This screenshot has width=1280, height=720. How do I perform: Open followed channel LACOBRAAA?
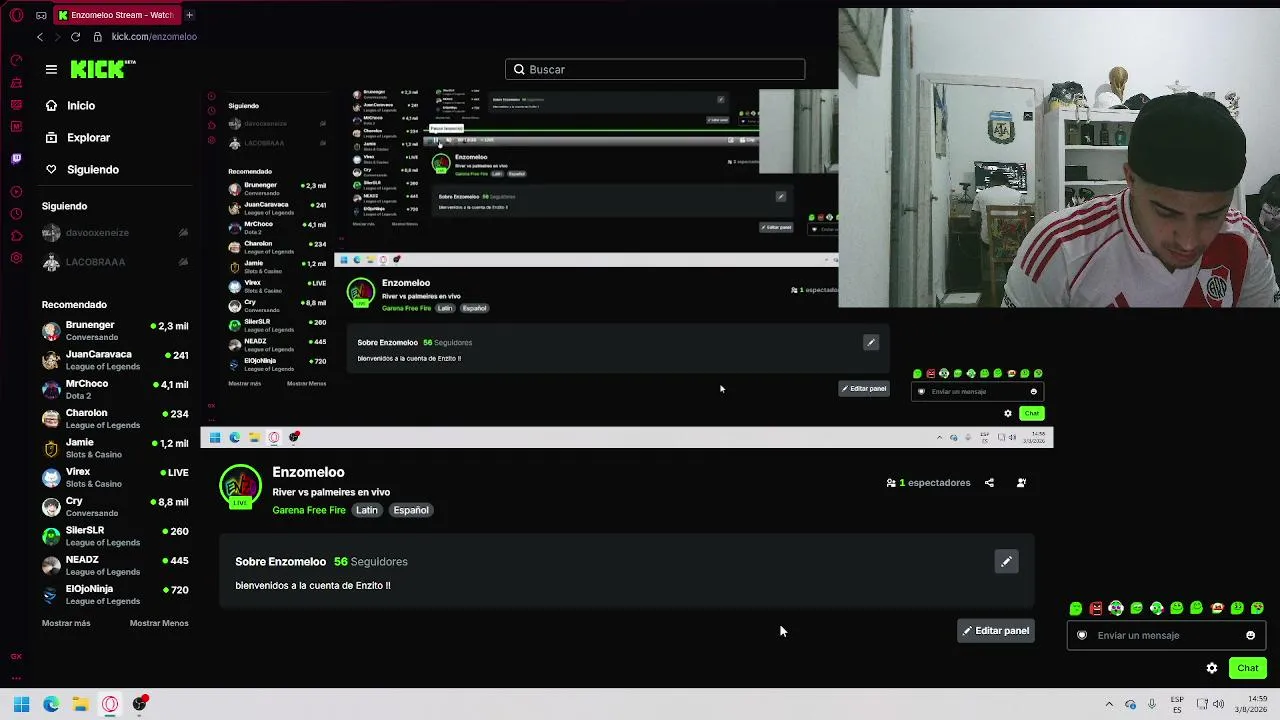[x=115, y=262]
